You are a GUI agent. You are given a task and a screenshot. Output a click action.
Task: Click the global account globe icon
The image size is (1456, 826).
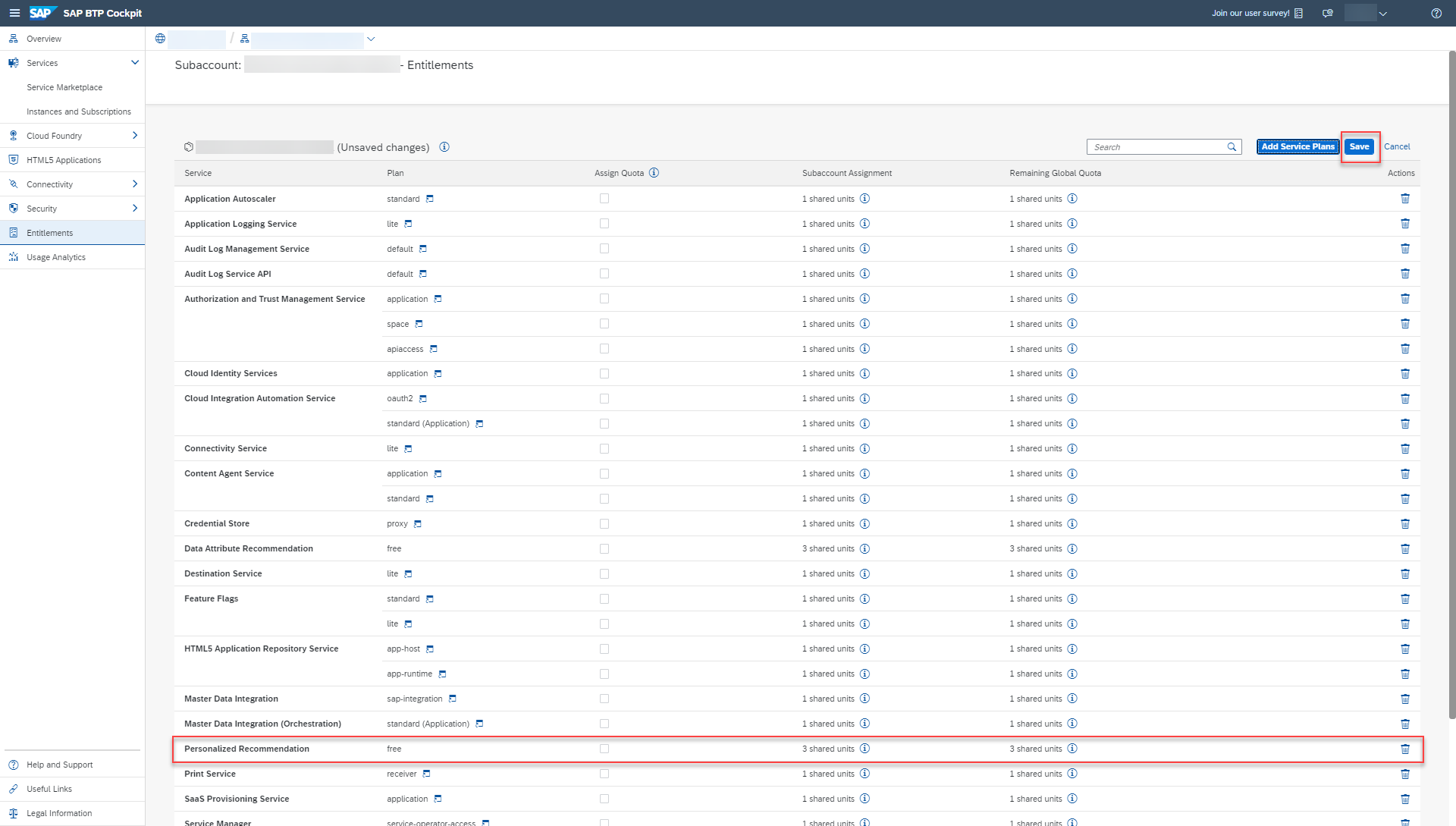click(x=160, y=39)
